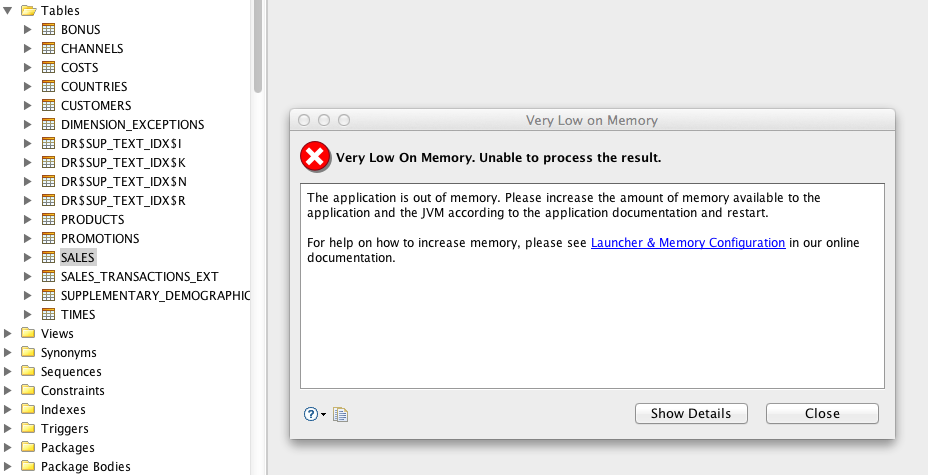Click the copy details icon in dialog
The height and width of the screenshot is (475, 928).
(x=340, y=414)
